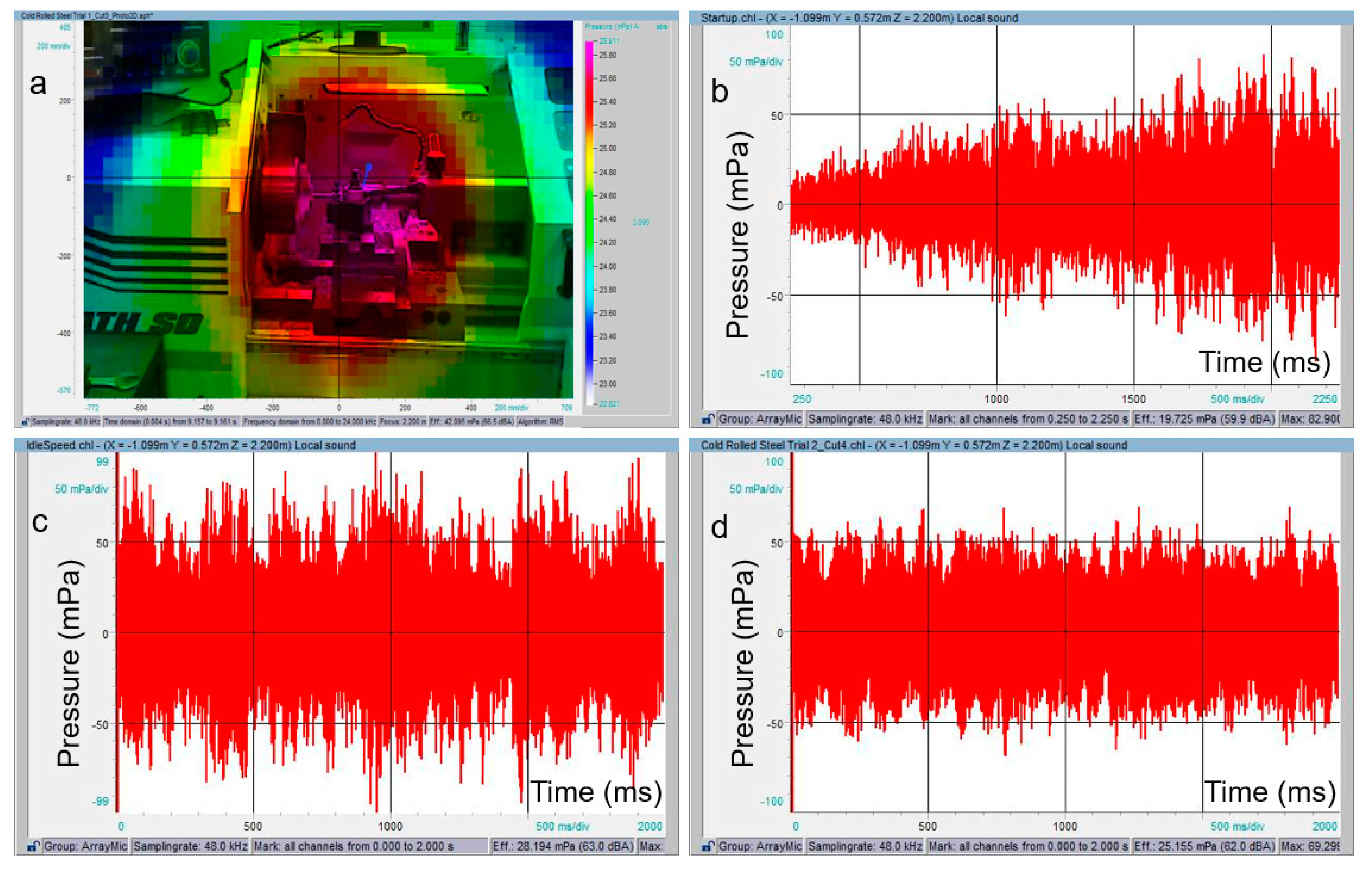The image size is (1372, 873).
Task: Click the 'Group: ArrayMic' field in the Startup status bar
Action: tap(760, 419)
